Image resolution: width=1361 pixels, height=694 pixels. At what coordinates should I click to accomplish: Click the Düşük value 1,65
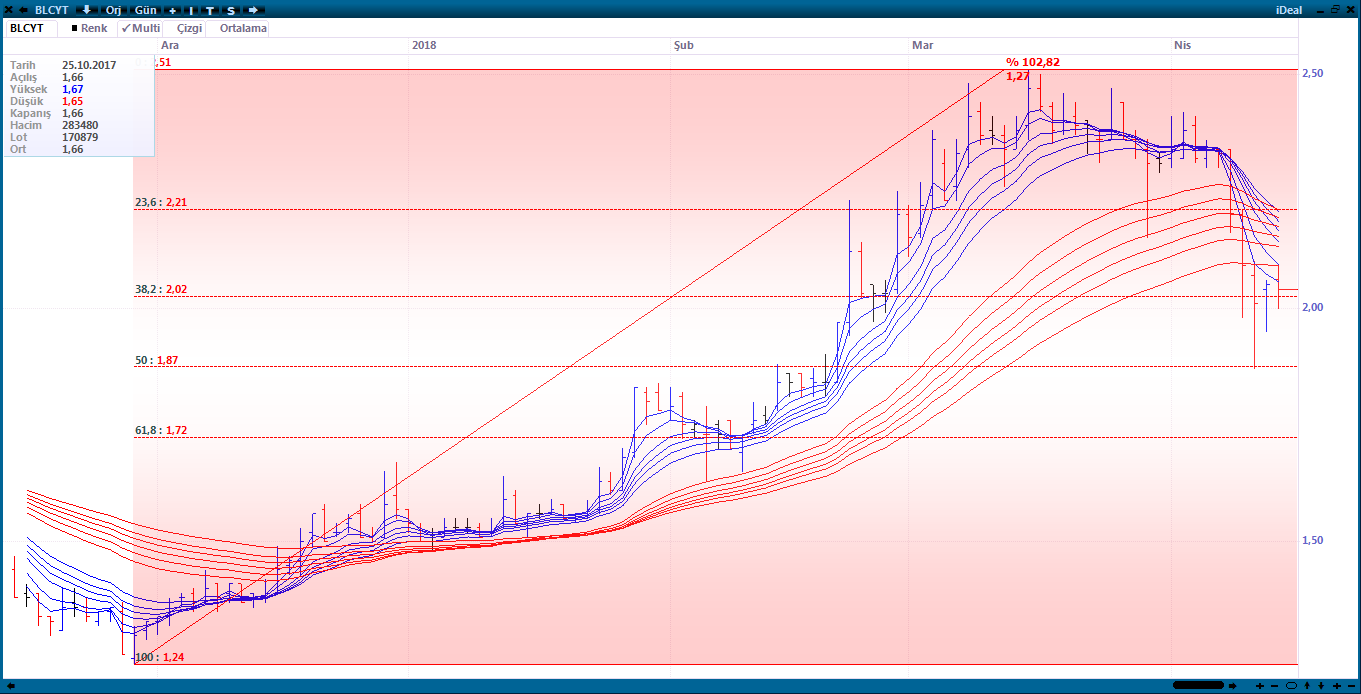(x=72, y=101)
